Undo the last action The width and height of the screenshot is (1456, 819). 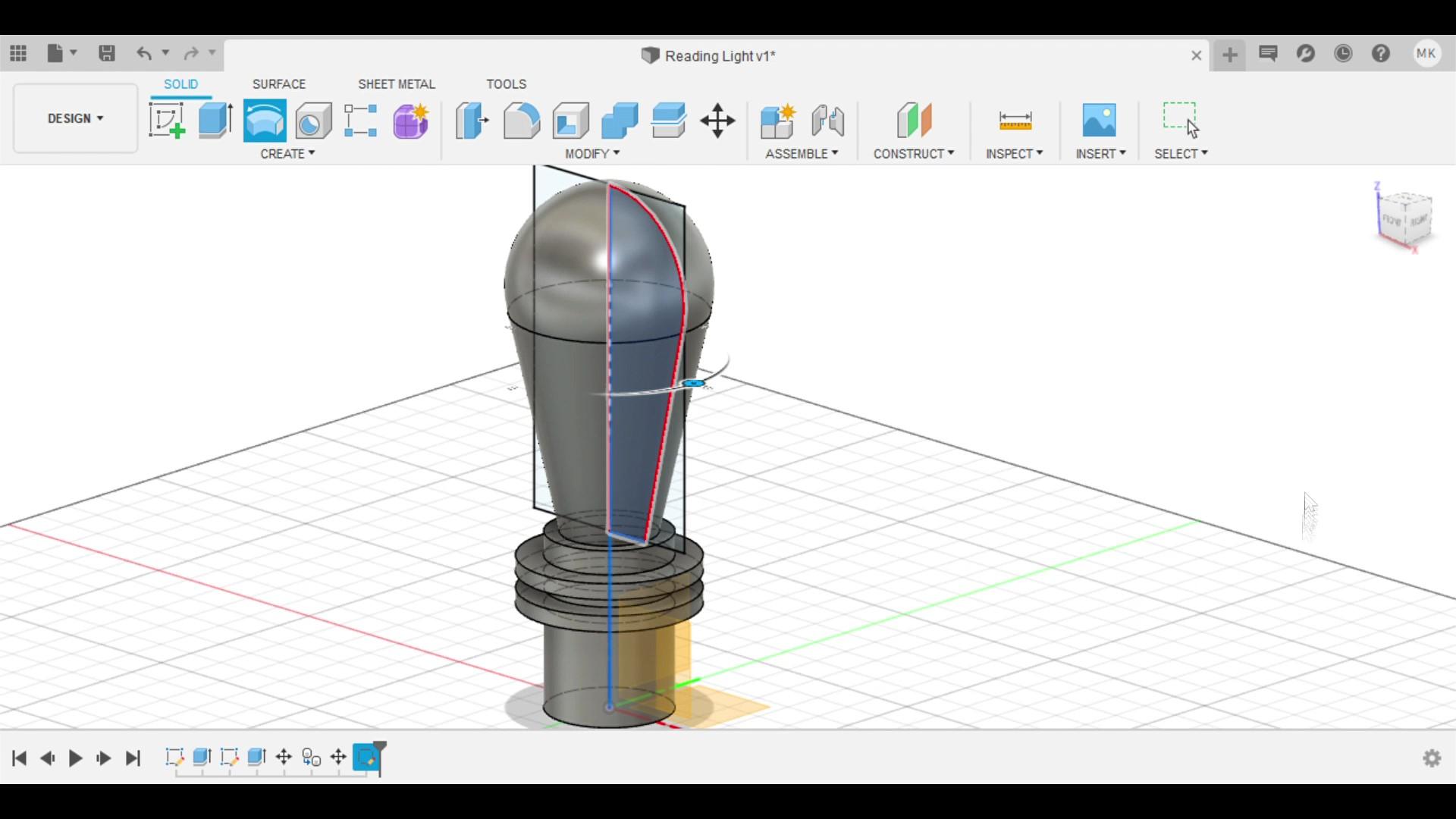[x=145, y=53]
